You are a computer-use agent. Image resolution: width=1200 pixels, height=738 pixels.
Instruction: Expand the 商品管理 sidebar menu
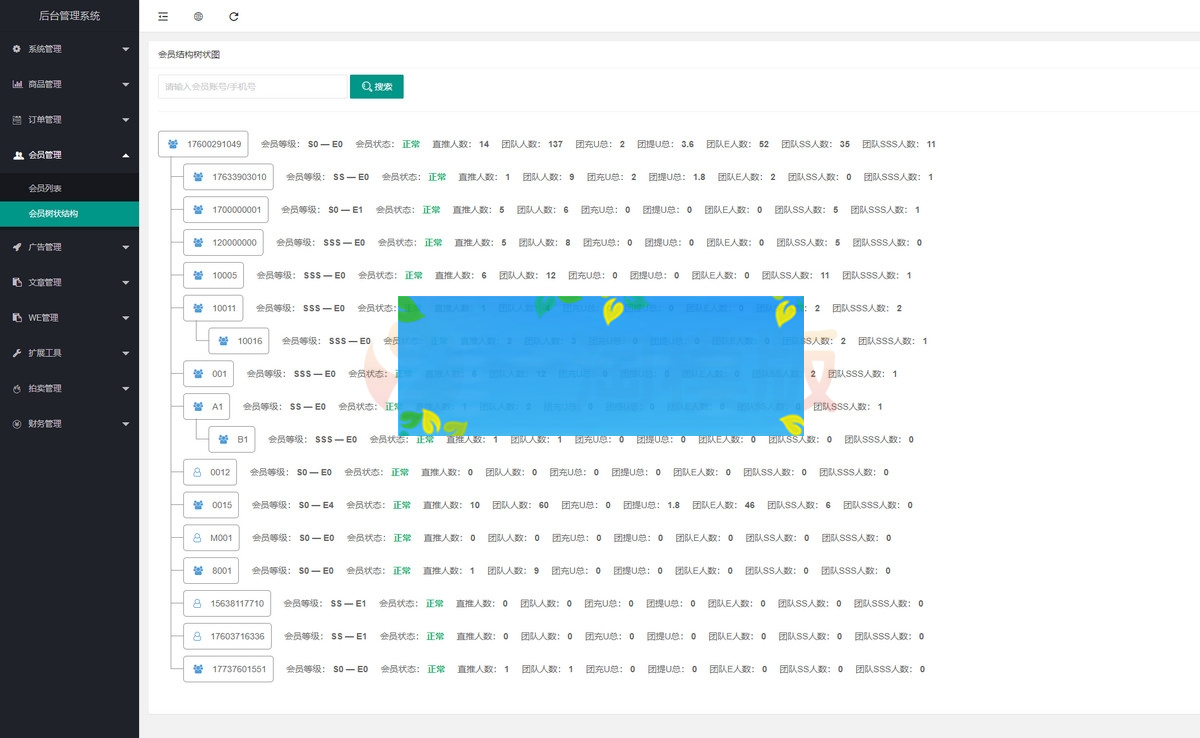point(69,84)
